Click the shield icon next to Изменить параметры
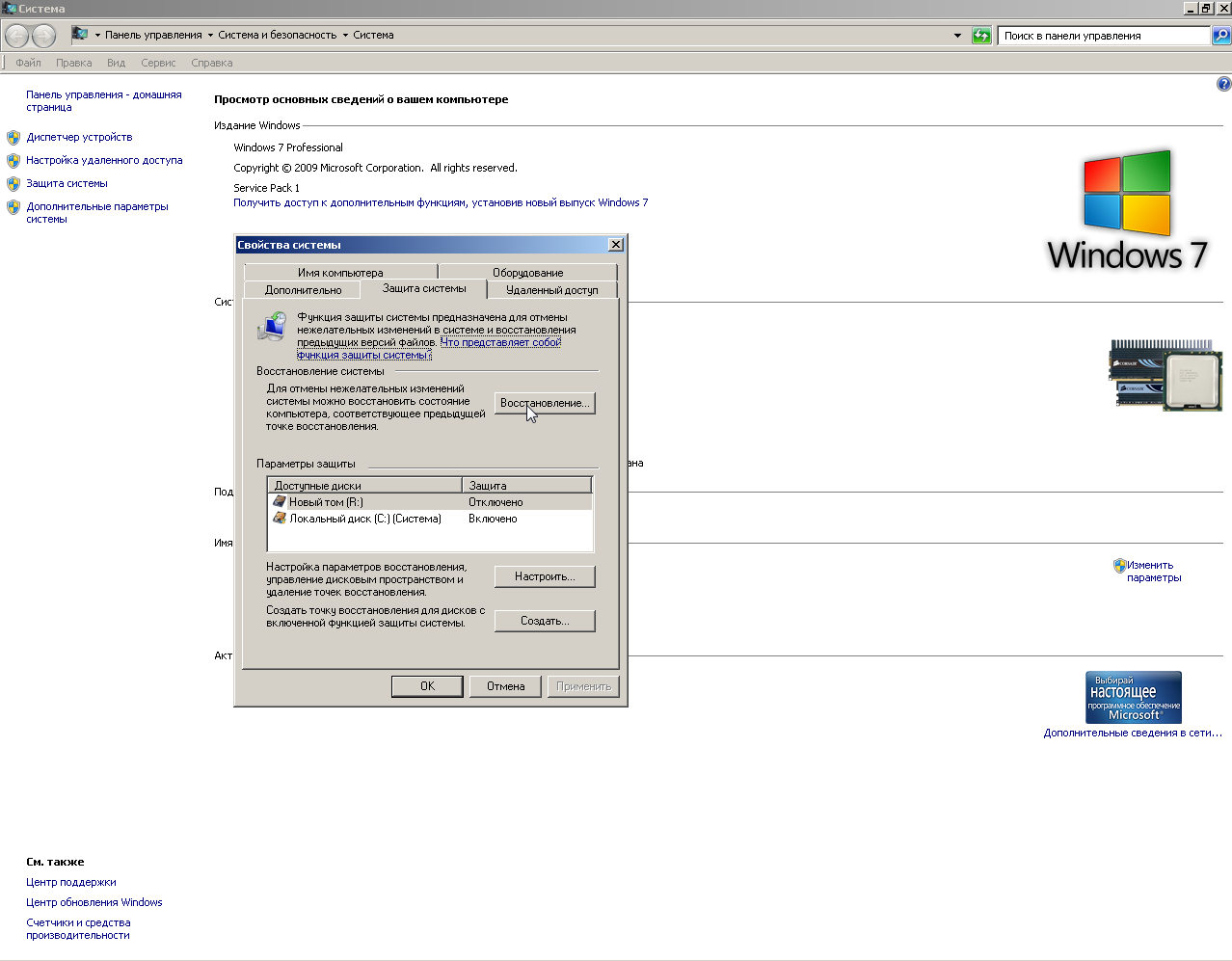Viewport: 1232px width, 961px height. pos(1119,566)
